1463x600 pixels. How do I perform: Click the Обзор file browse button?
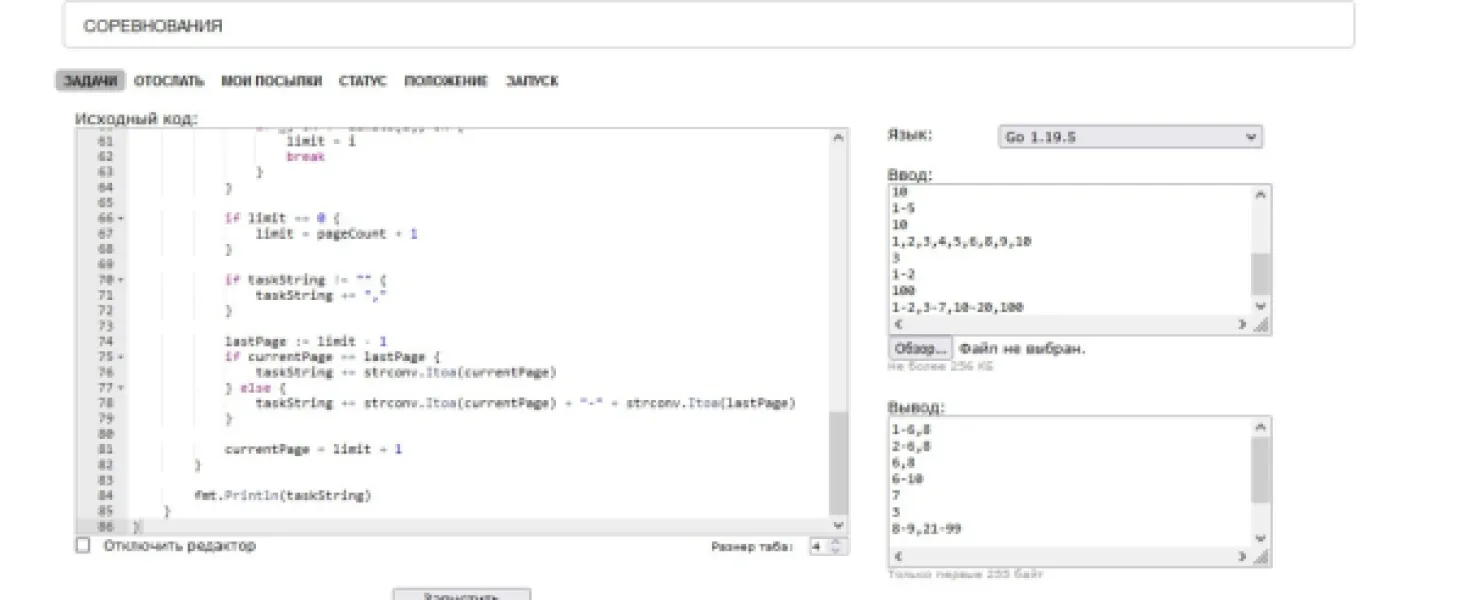coord(921,348)
